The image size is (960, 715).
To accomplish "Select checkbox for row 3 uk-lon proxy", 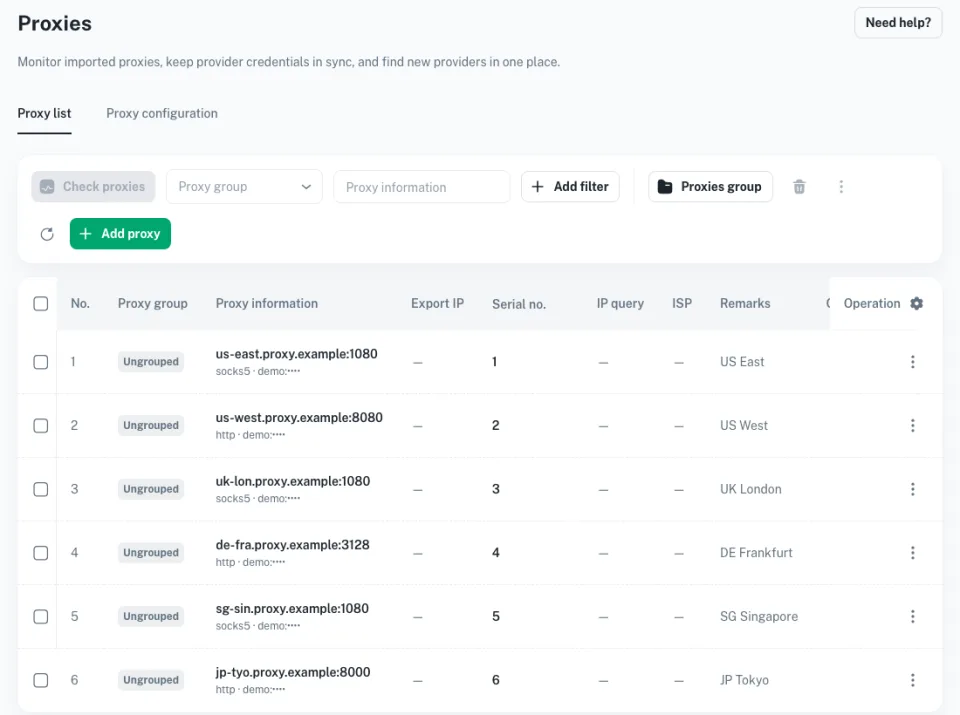I will pos(41,489).
